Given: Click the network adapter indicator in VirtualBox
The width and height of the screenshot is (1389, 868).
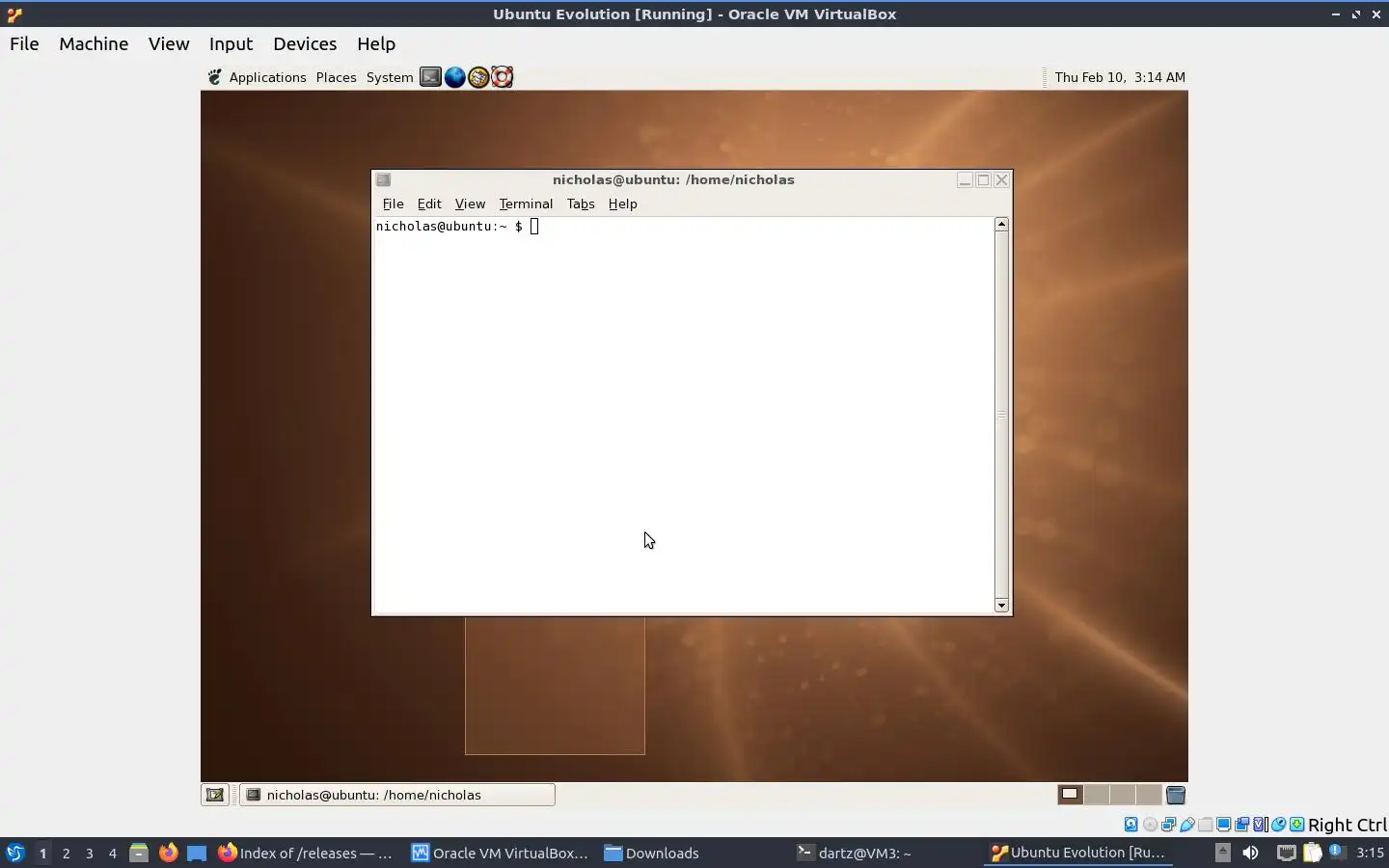Looking at the screenshot, I should pos(1168,825).
